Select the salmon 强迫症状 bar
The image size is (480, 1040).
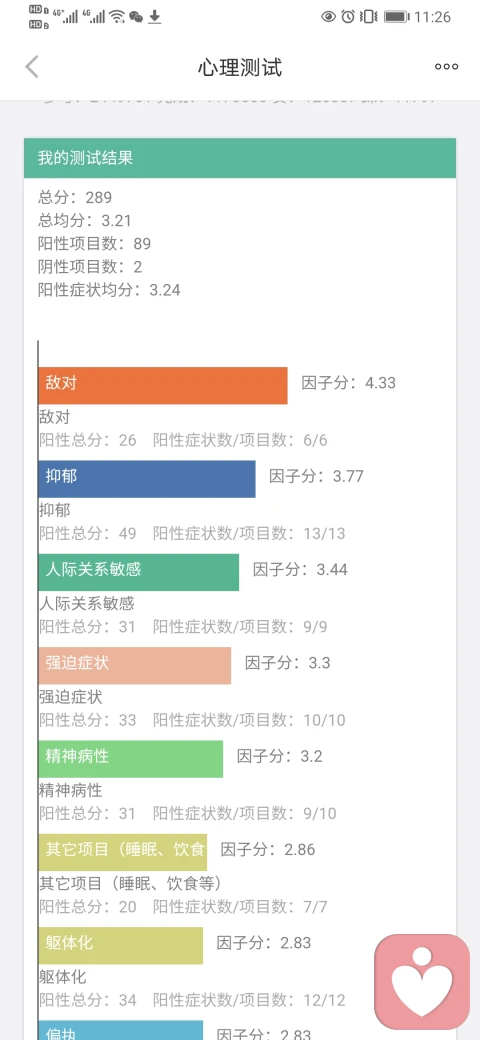(135, 666)
